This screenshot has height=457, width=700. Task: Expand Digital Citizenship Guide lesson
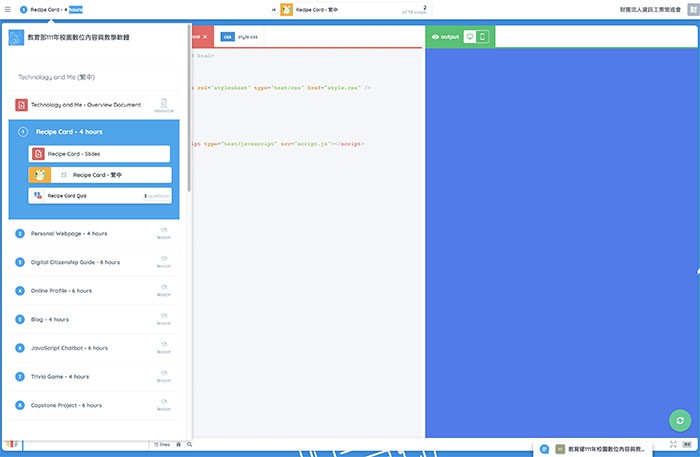point(75,262)
